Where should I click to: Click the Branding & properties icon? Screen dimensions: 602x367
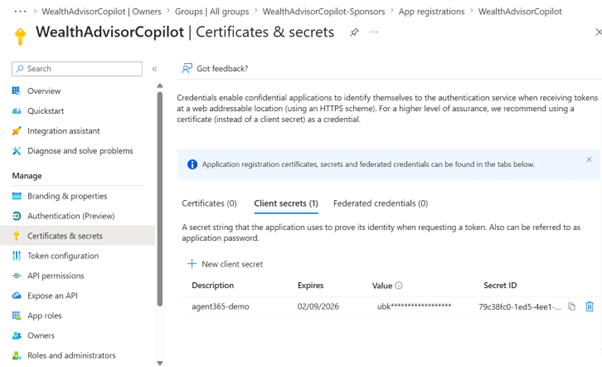pyautogui.click(x=17, y=196)
